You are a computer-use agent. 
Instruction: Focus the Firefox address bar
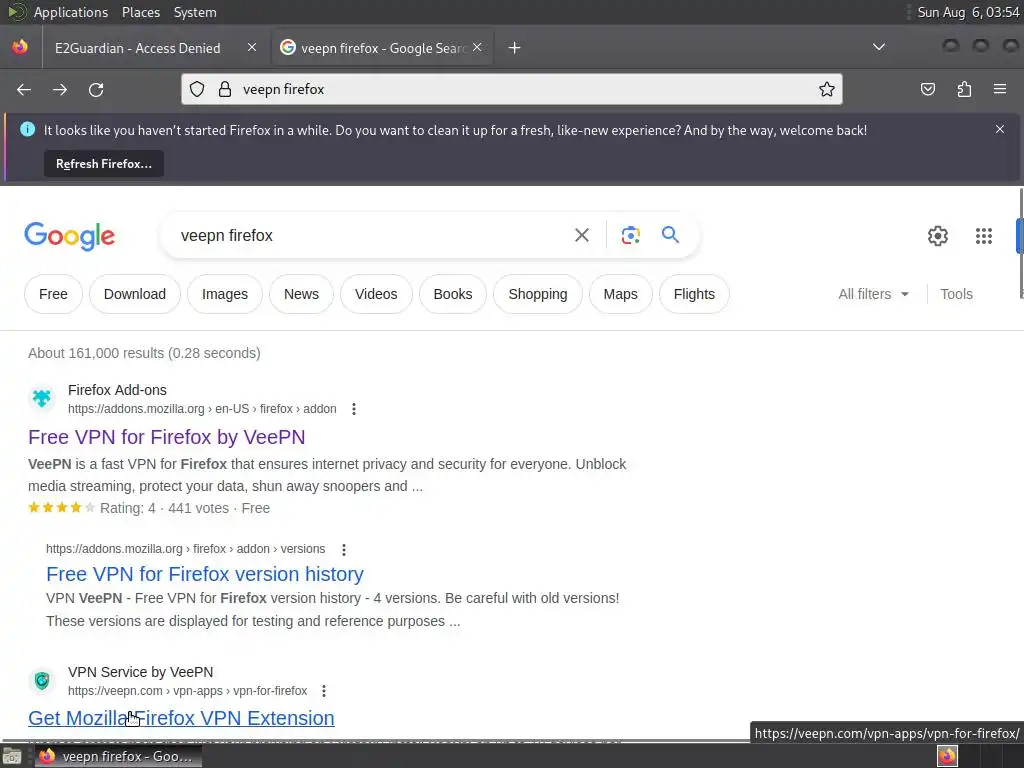coord(512,89)
